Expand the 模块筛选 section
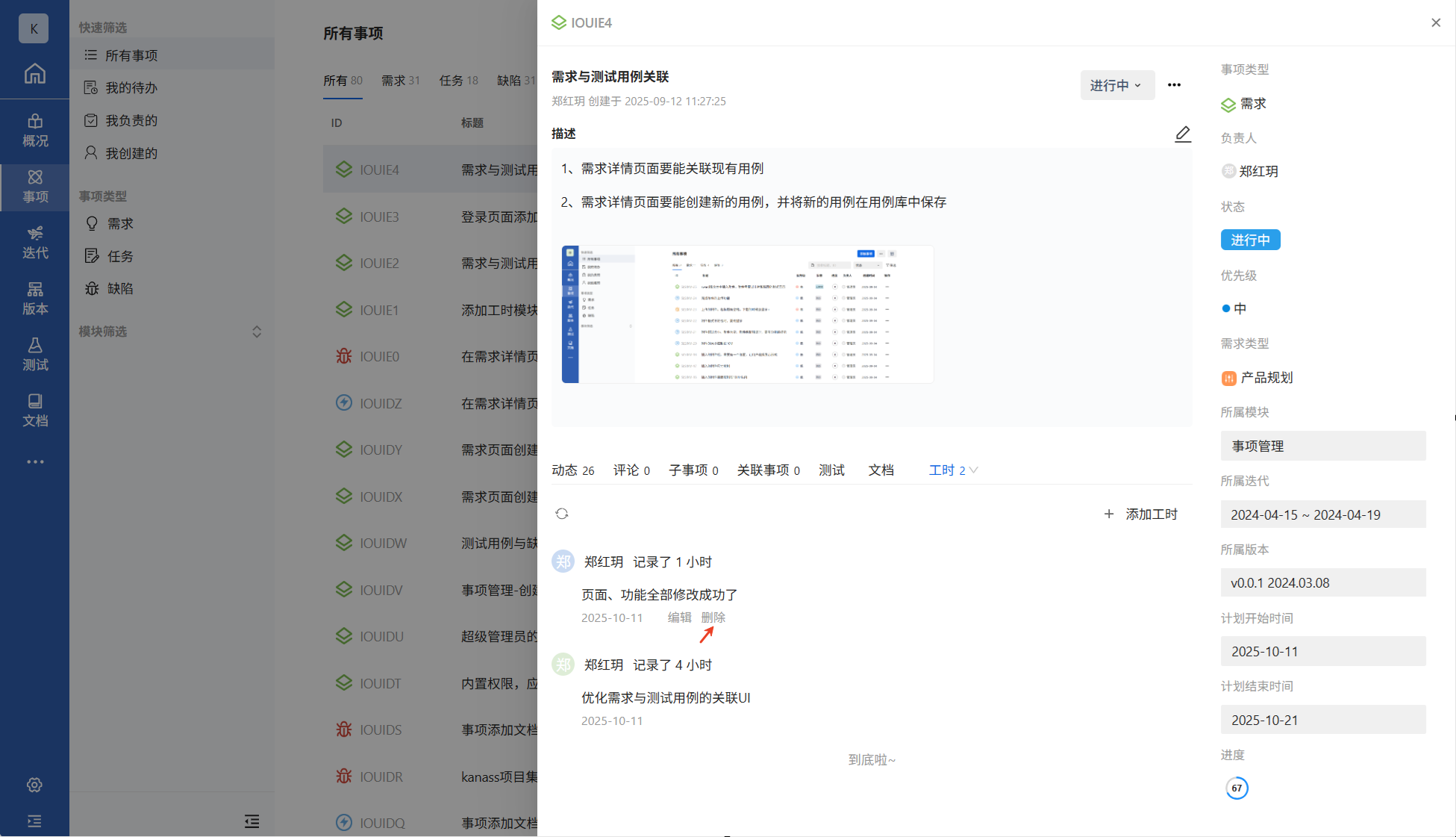1456x837 pixels. click(256, 332)
